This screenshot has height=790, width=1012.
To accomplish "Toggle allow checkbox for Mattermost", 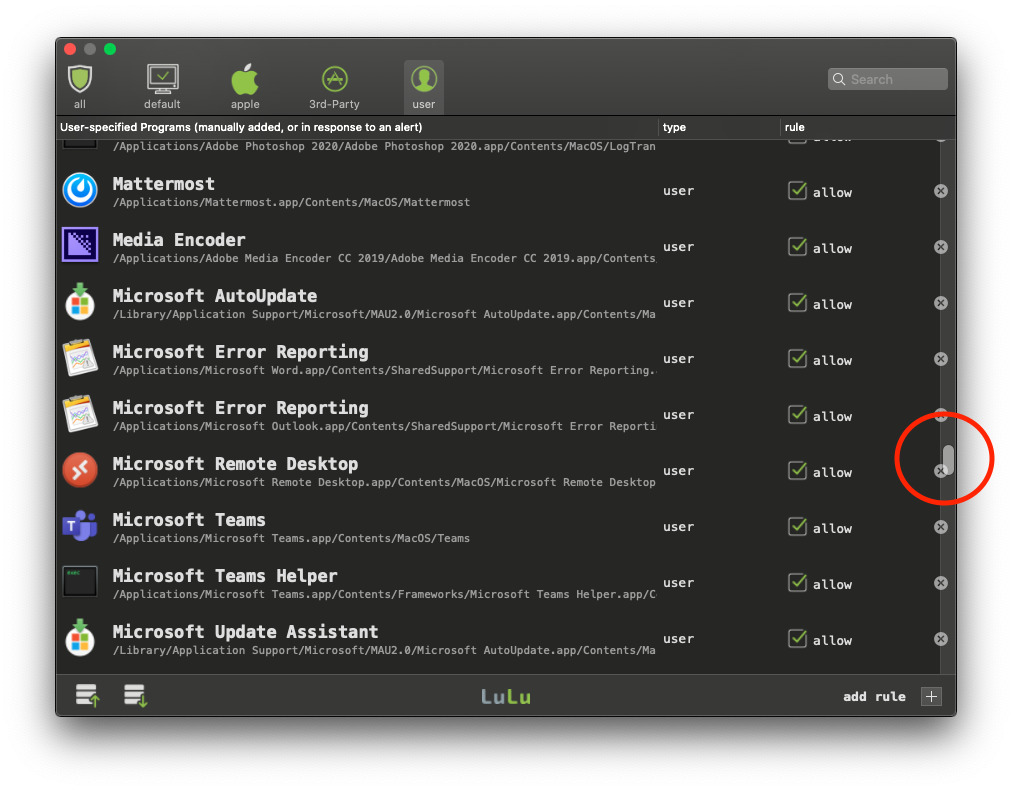I will pyautogui.click(x=798, y=191).
